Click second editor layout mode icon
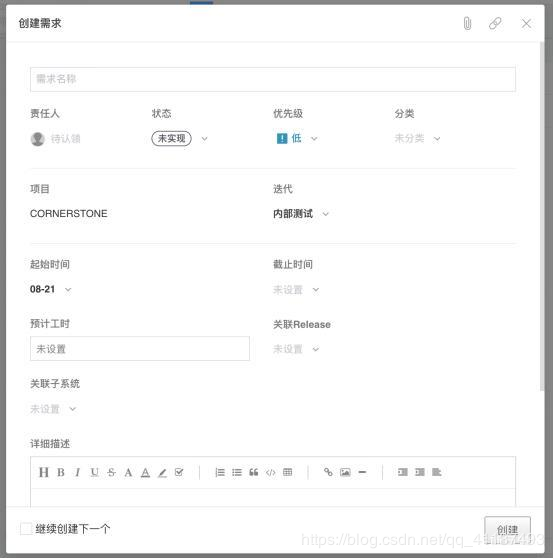554x558 pixels. click(420, 472)
